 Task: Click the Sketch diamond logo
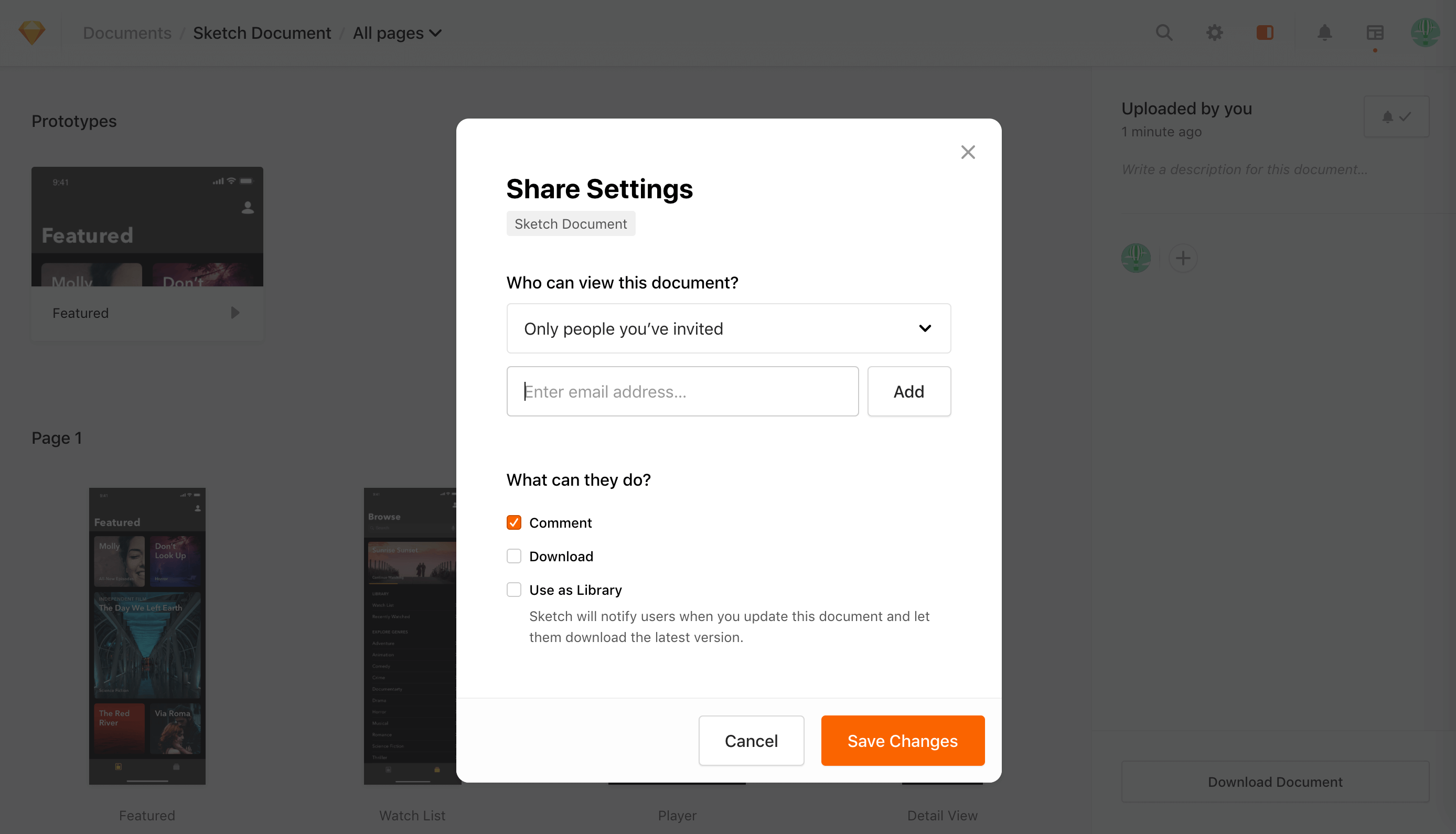(31, 33)
